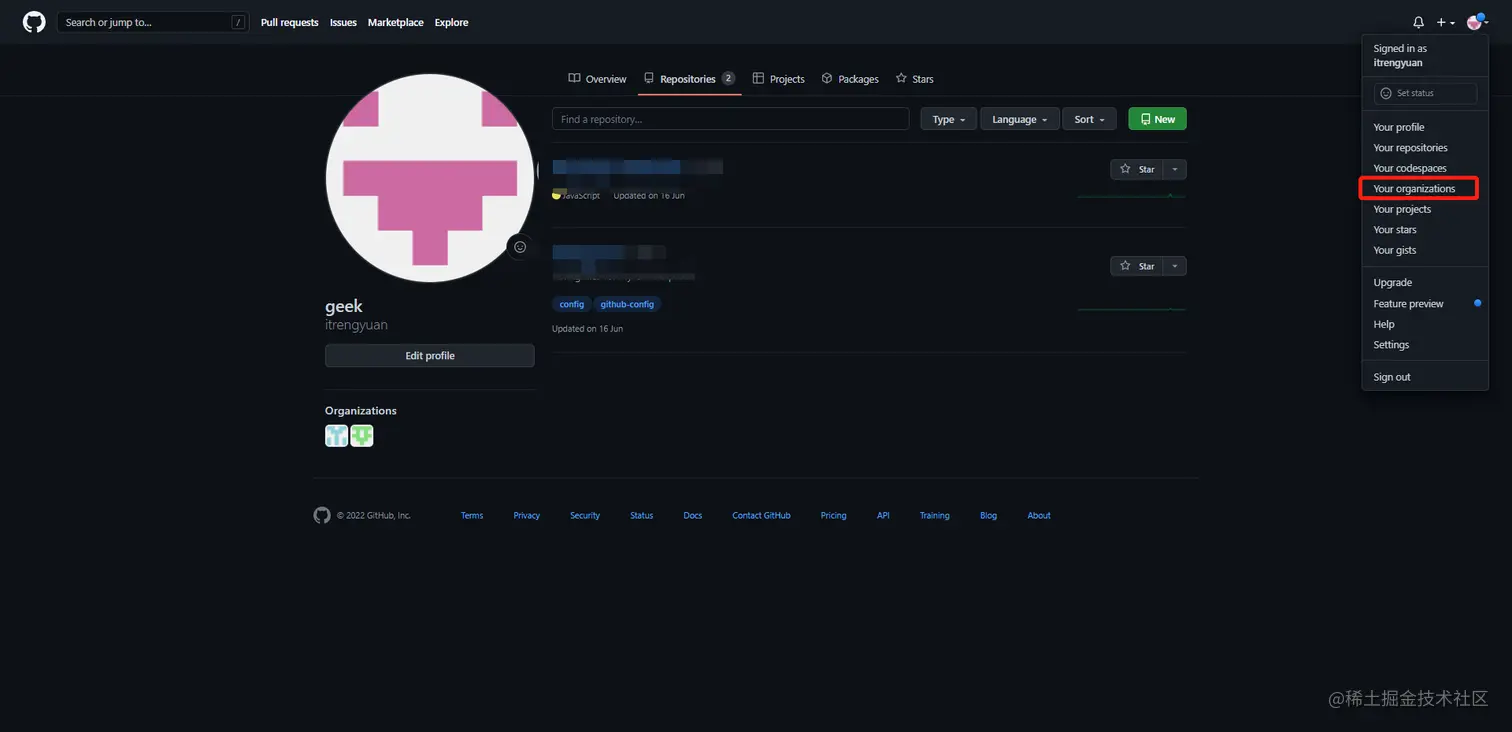Star the JavaScript repository
1512x732 pixels.
point(1138,169)
